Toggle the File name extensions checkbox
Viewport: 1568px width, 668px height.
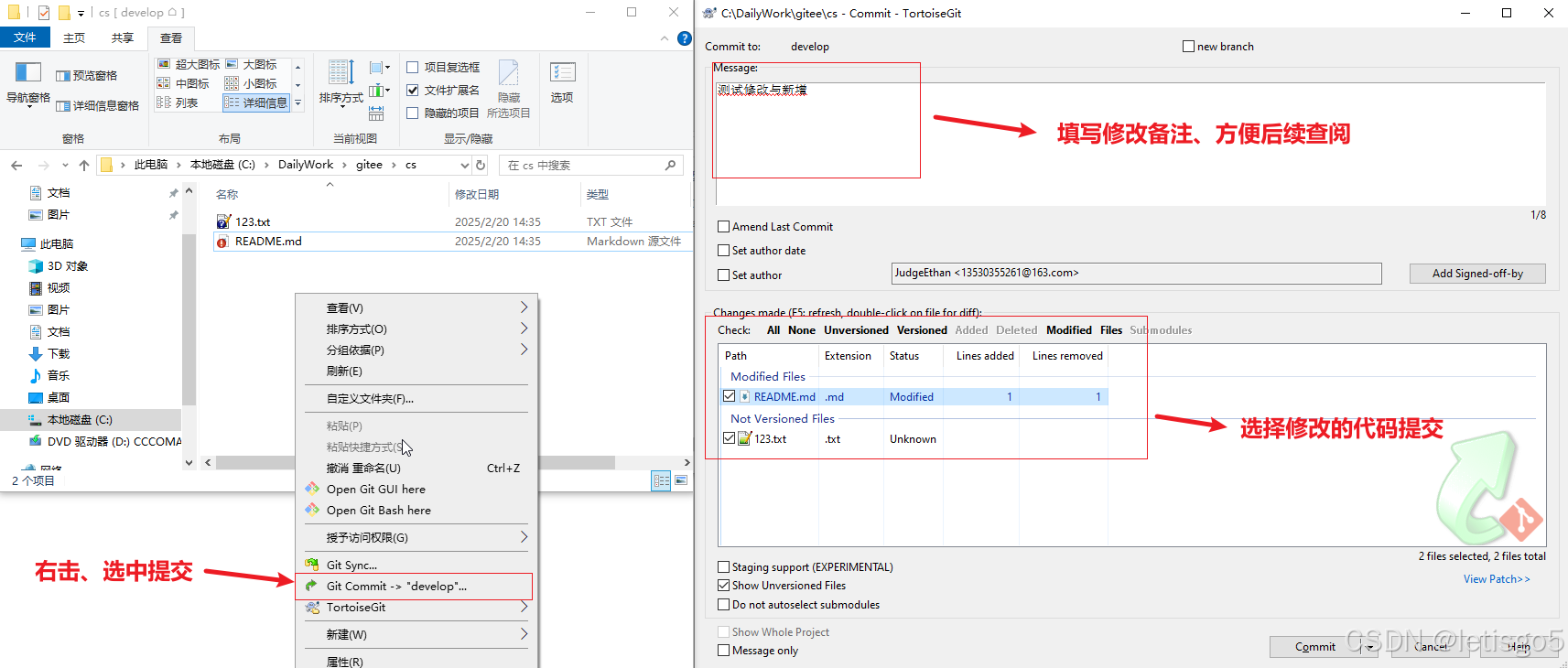point(413,90)
